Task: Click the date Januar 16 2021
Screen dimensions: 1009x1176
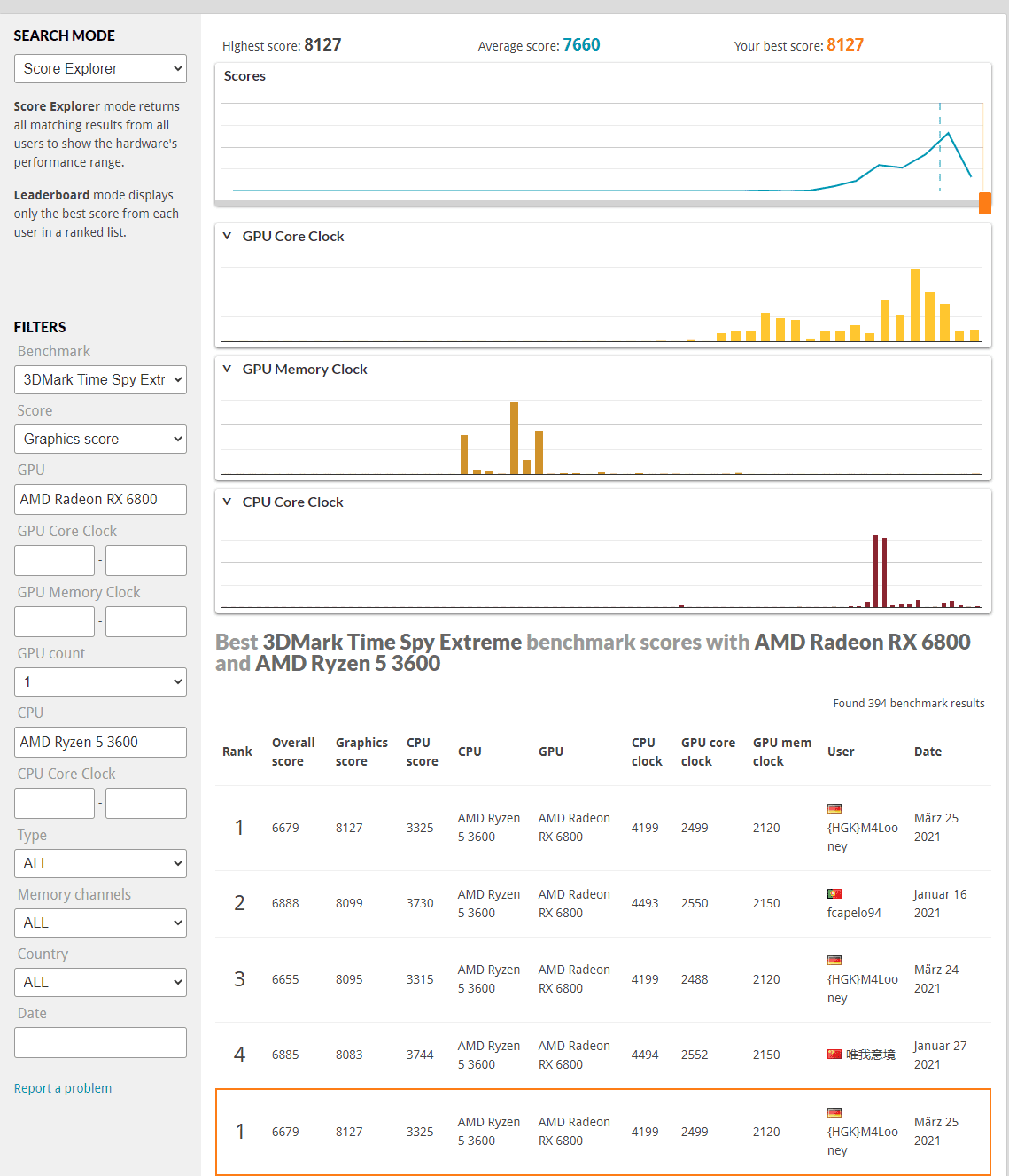Action: 940,903
